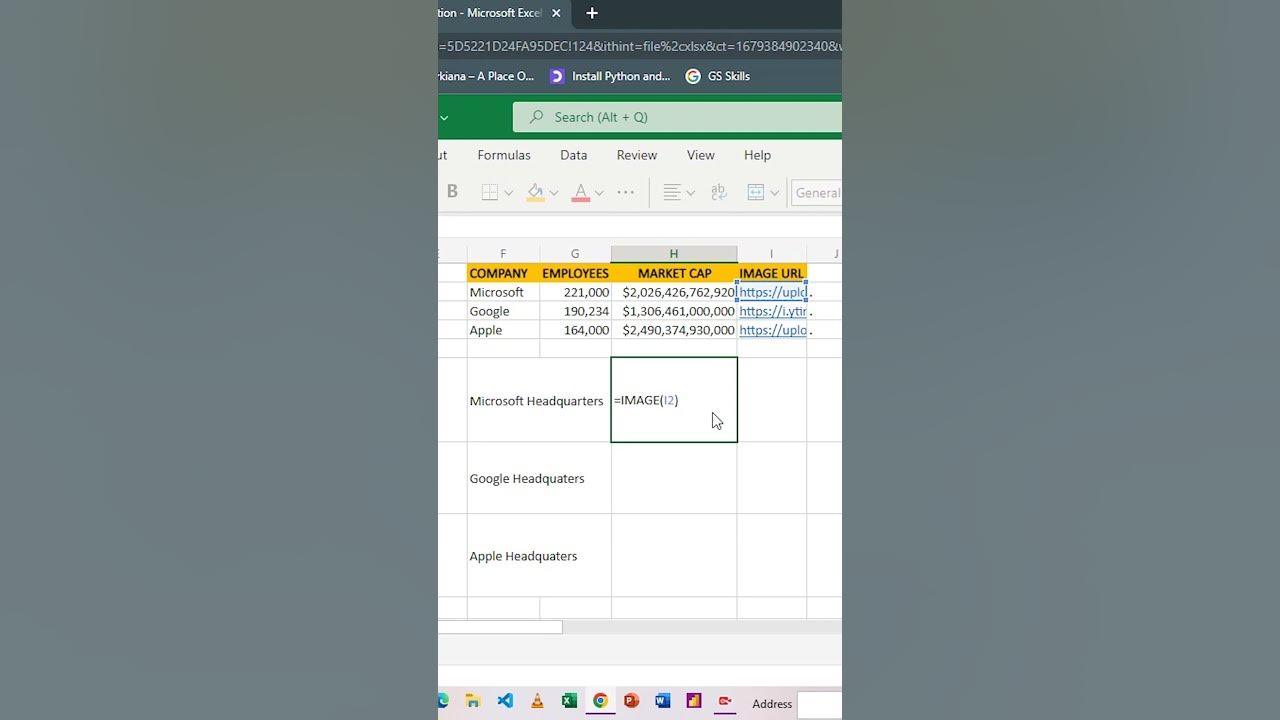Select the Microsoft Headquarters label cell
Image resolution: width=1280 pixels, height=720 pixels.
539,400
